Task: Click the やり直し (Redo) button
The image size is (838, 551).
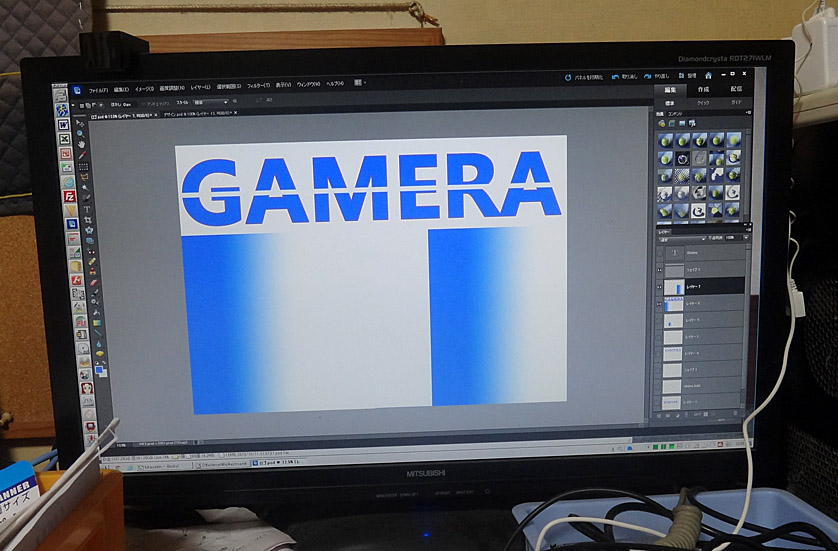Action: point(662,76)
